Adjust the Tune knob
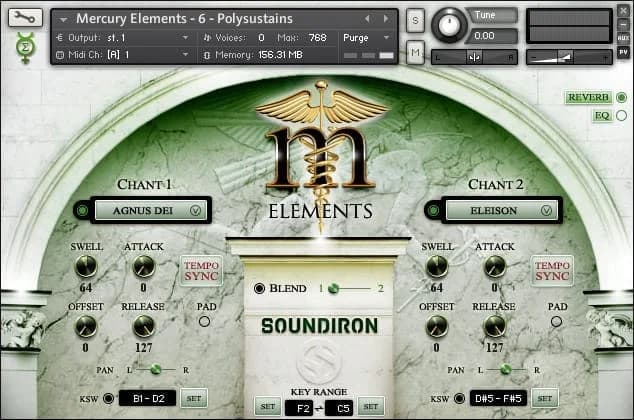The image size is (634, 420). 449,25
